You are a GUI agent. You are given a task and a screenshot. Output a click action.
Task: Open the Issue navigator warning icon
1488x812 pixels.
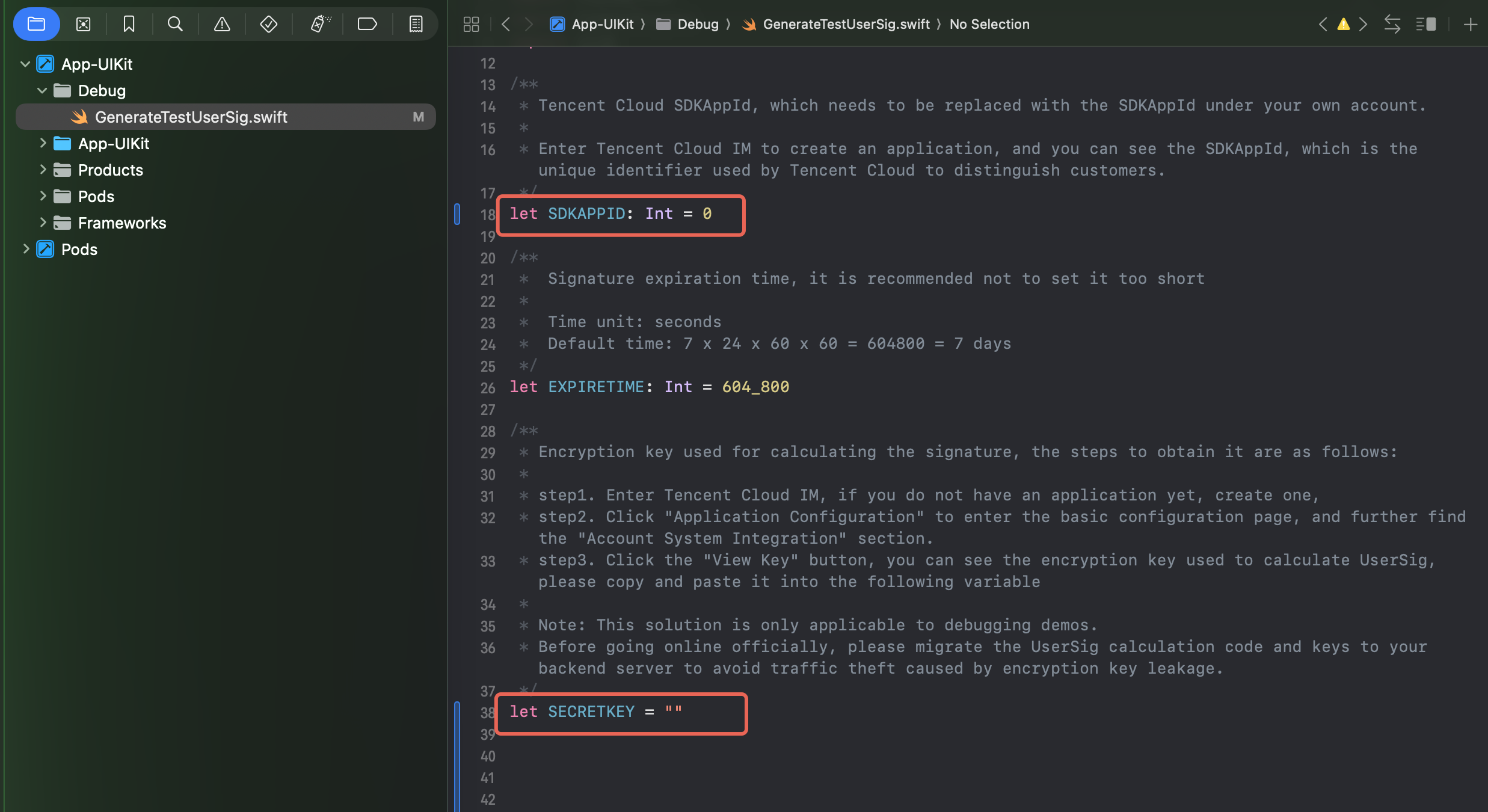222,24
